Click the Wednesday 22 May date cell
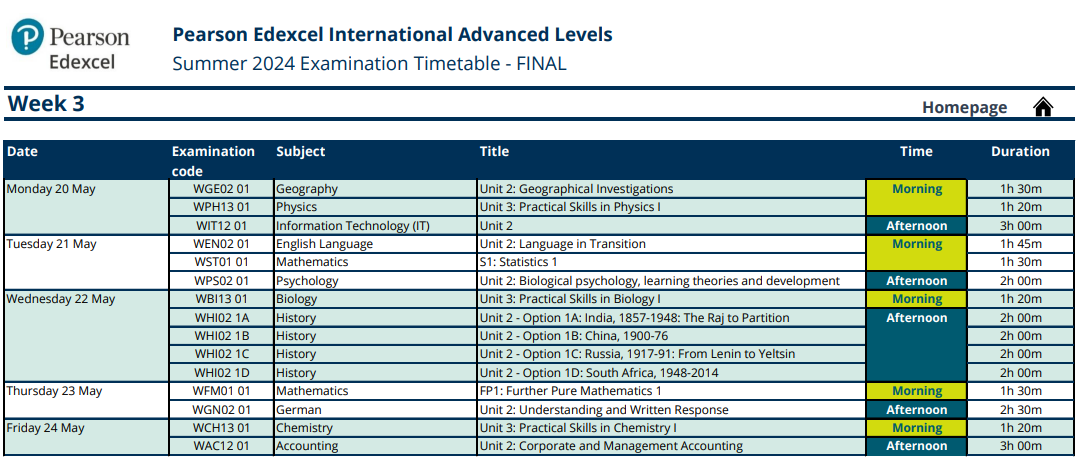 (x=60, y=299)
